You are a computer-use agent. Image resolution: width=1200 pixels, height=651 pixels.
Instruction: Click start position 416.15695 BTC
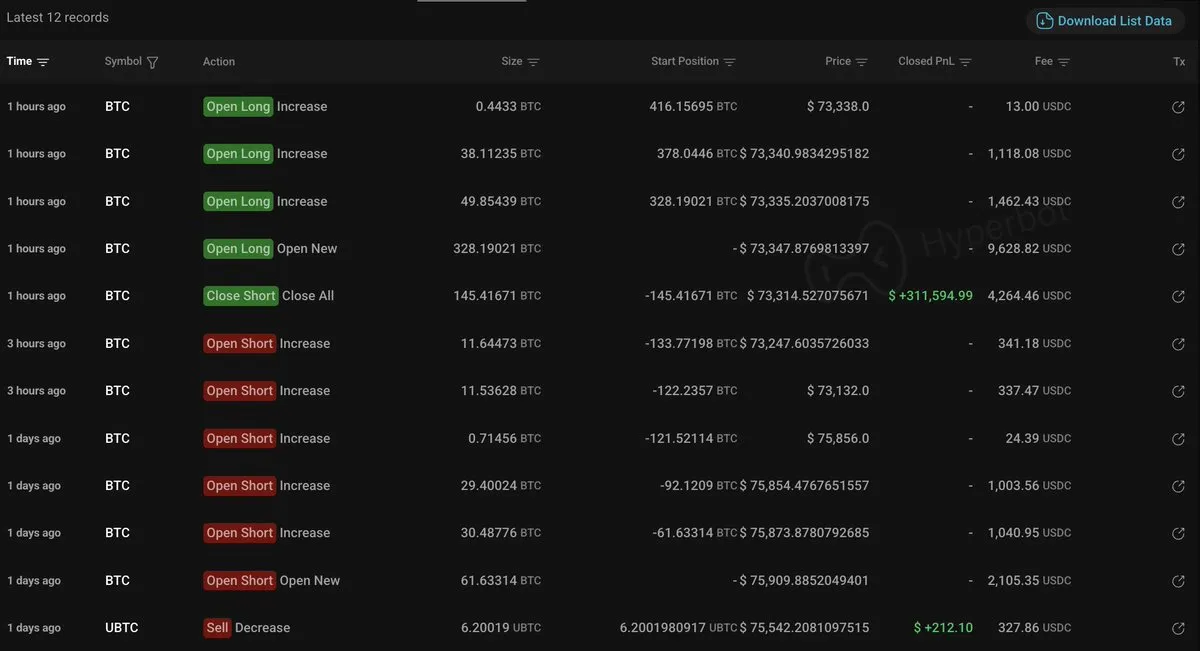[693, 107]
